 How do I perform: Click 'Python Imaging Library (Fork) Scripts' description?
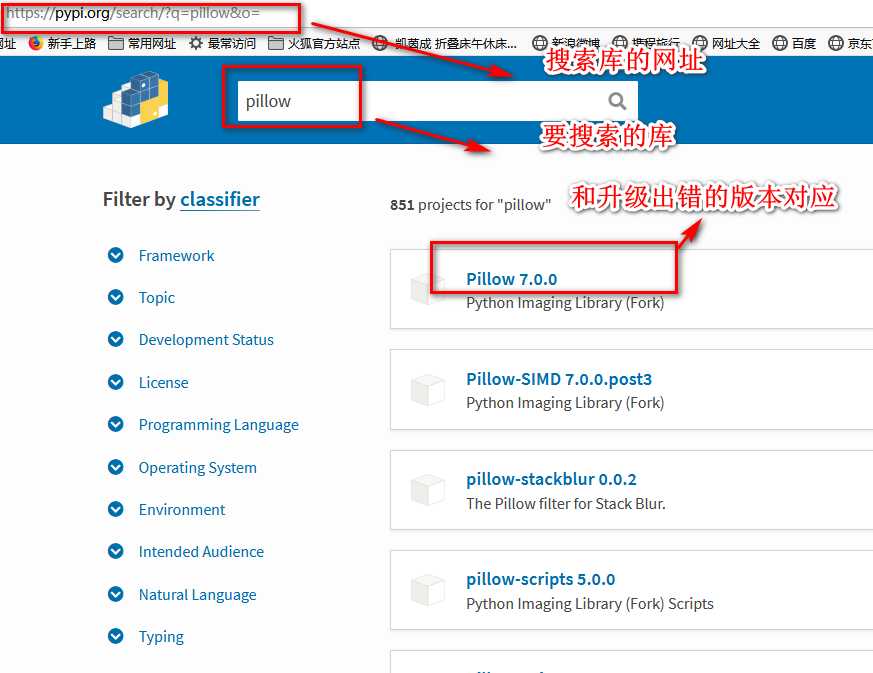590,604
